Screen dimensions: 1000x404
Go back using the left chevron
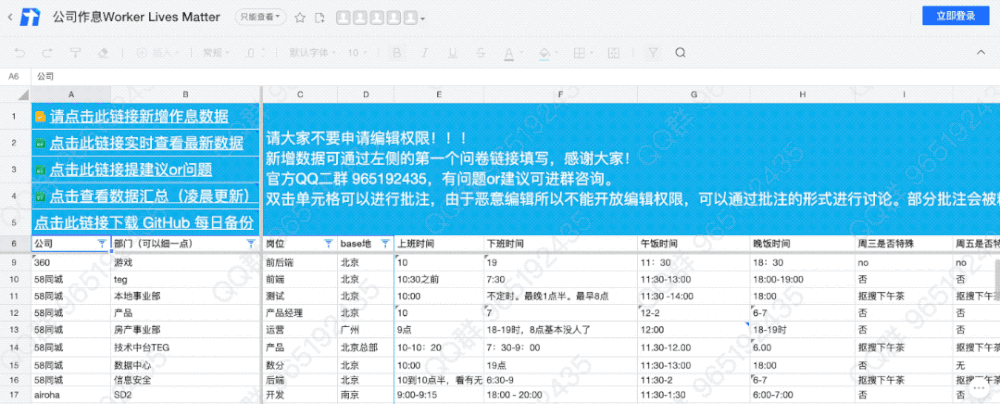[10, 17]
